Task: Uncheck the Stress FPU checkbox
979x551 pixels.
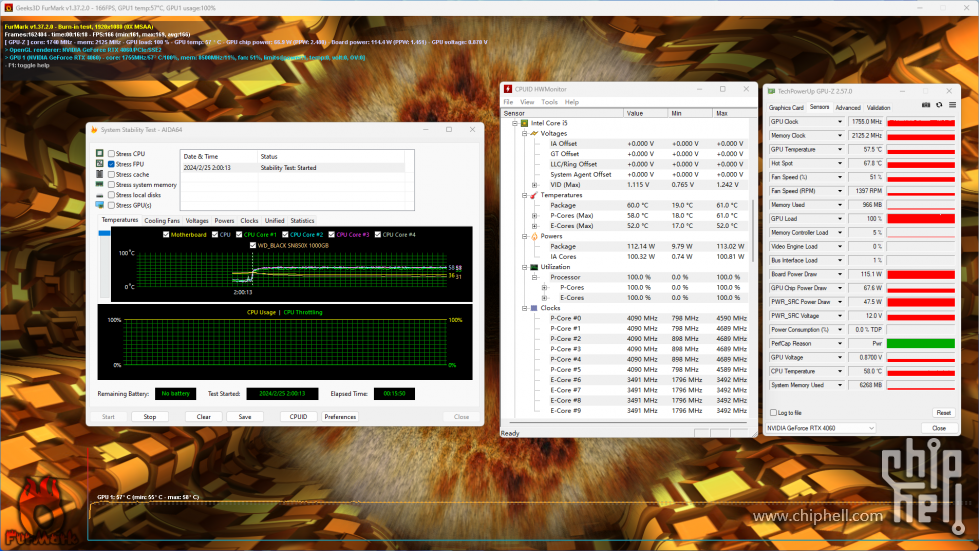Action: [111, 164]
